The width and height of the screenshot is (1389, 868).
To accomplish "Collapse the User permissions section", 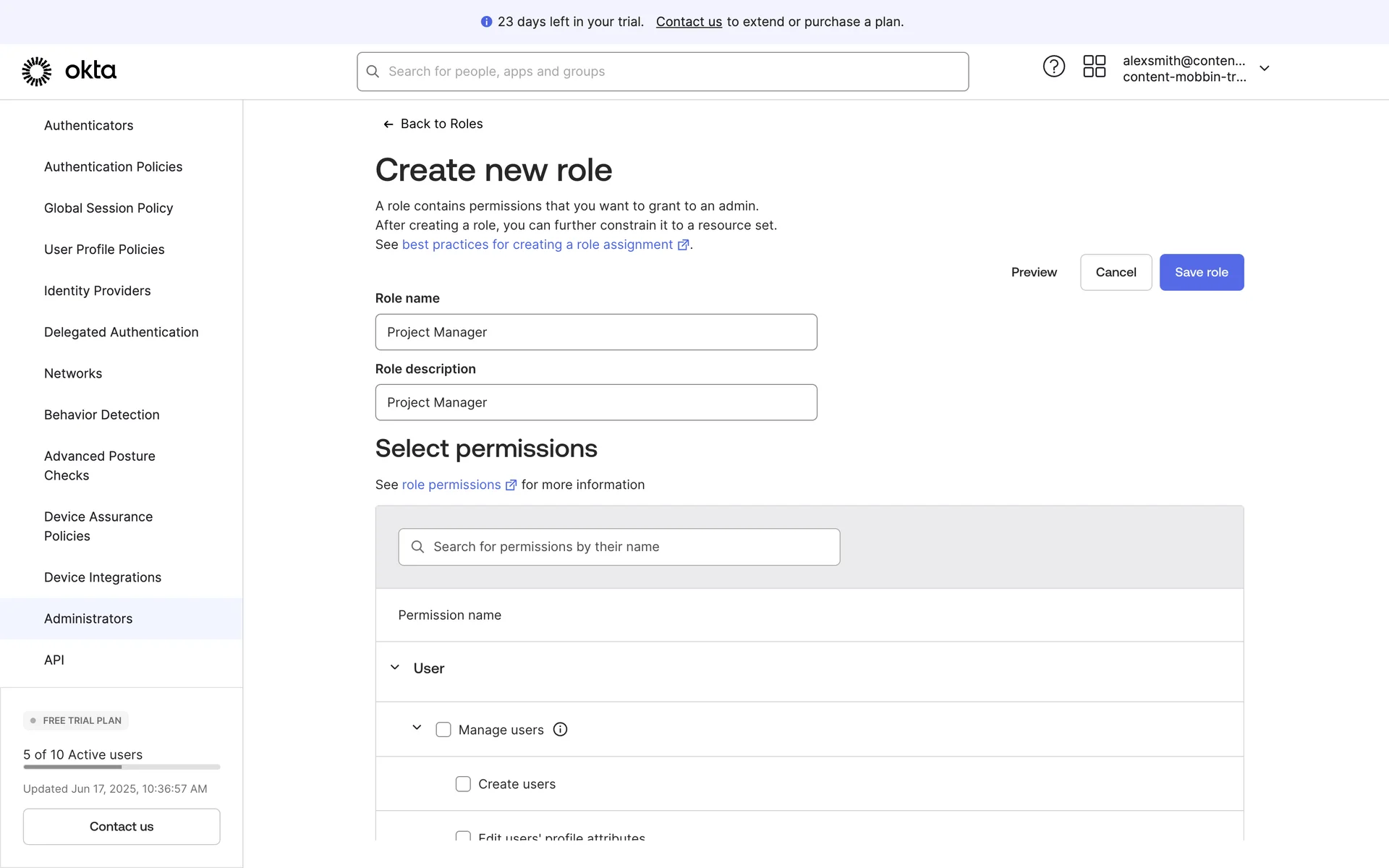I will (x=395, y=668).
